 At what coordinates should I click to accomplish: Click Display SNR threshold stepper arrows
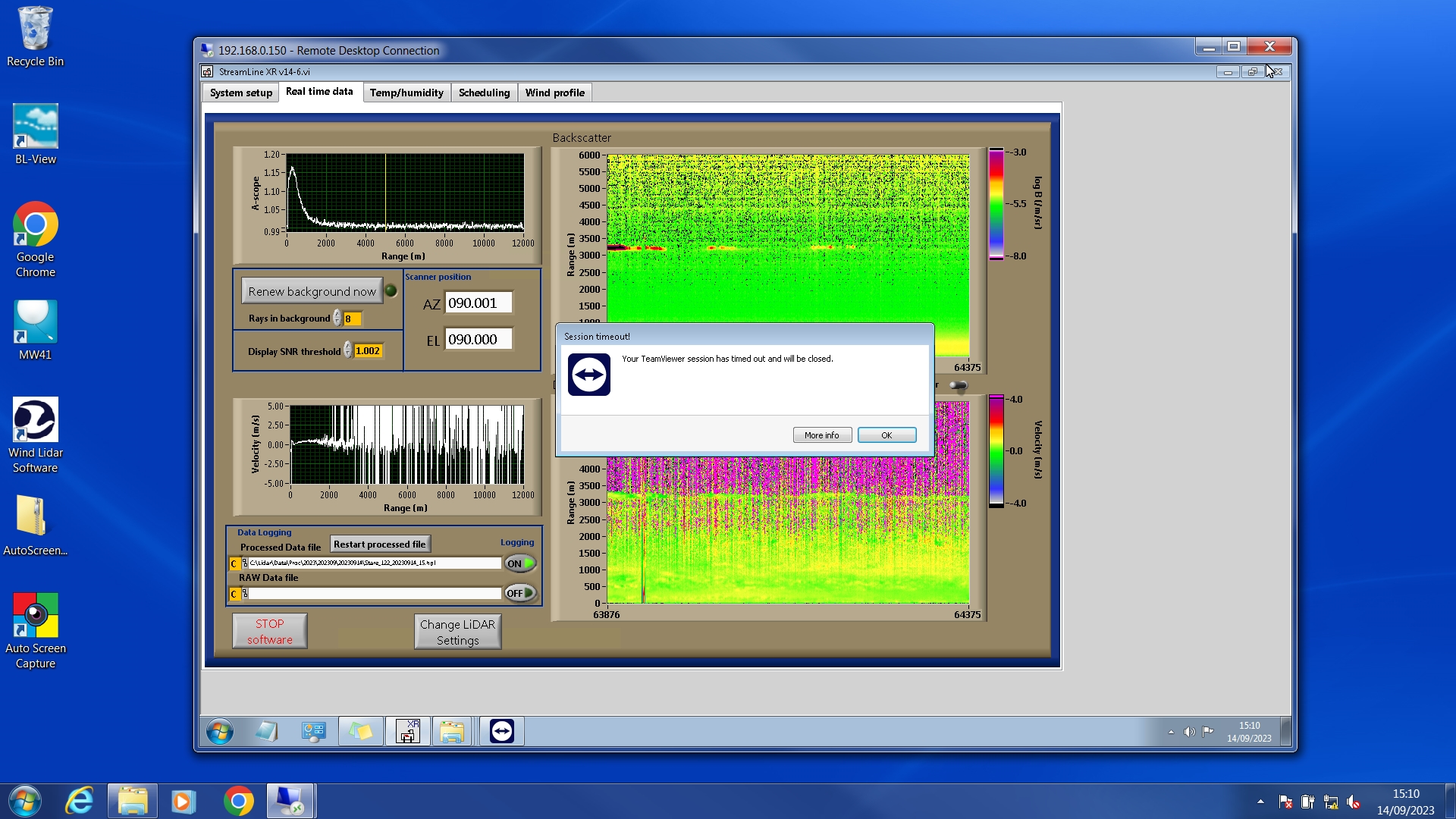348,350
